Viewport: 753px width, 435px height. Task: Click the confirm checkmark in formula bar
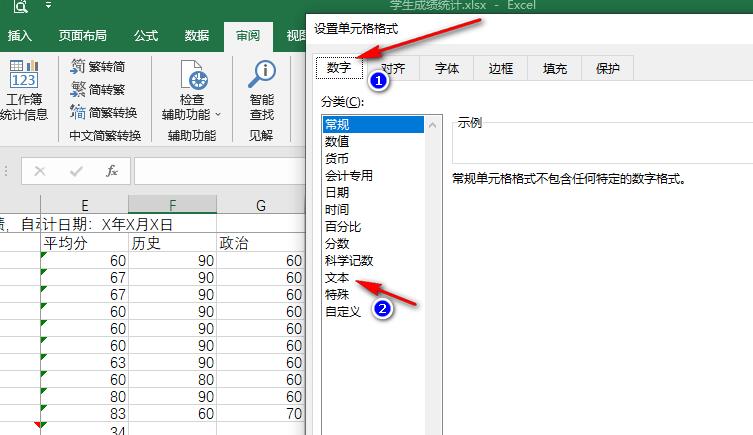coord(76,171)
